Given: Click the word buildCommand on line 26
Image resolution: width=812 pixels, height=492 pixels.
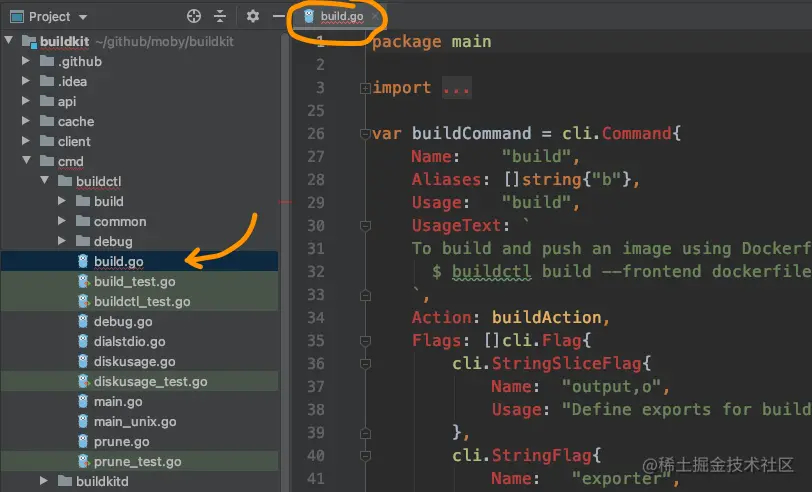Looking at the screenshot, I should click(471, 134).
